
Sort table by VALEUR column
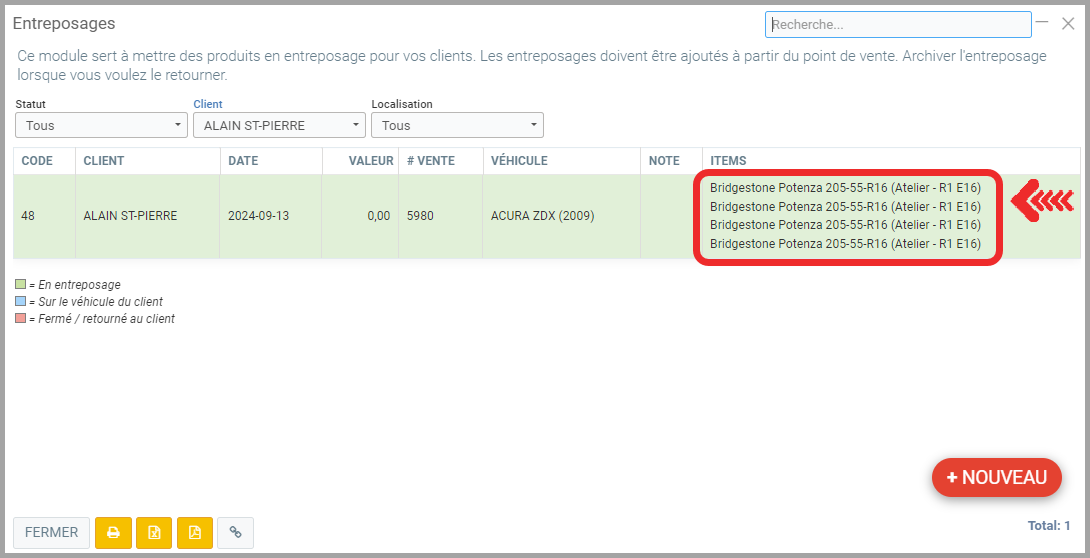pos(371,161)
